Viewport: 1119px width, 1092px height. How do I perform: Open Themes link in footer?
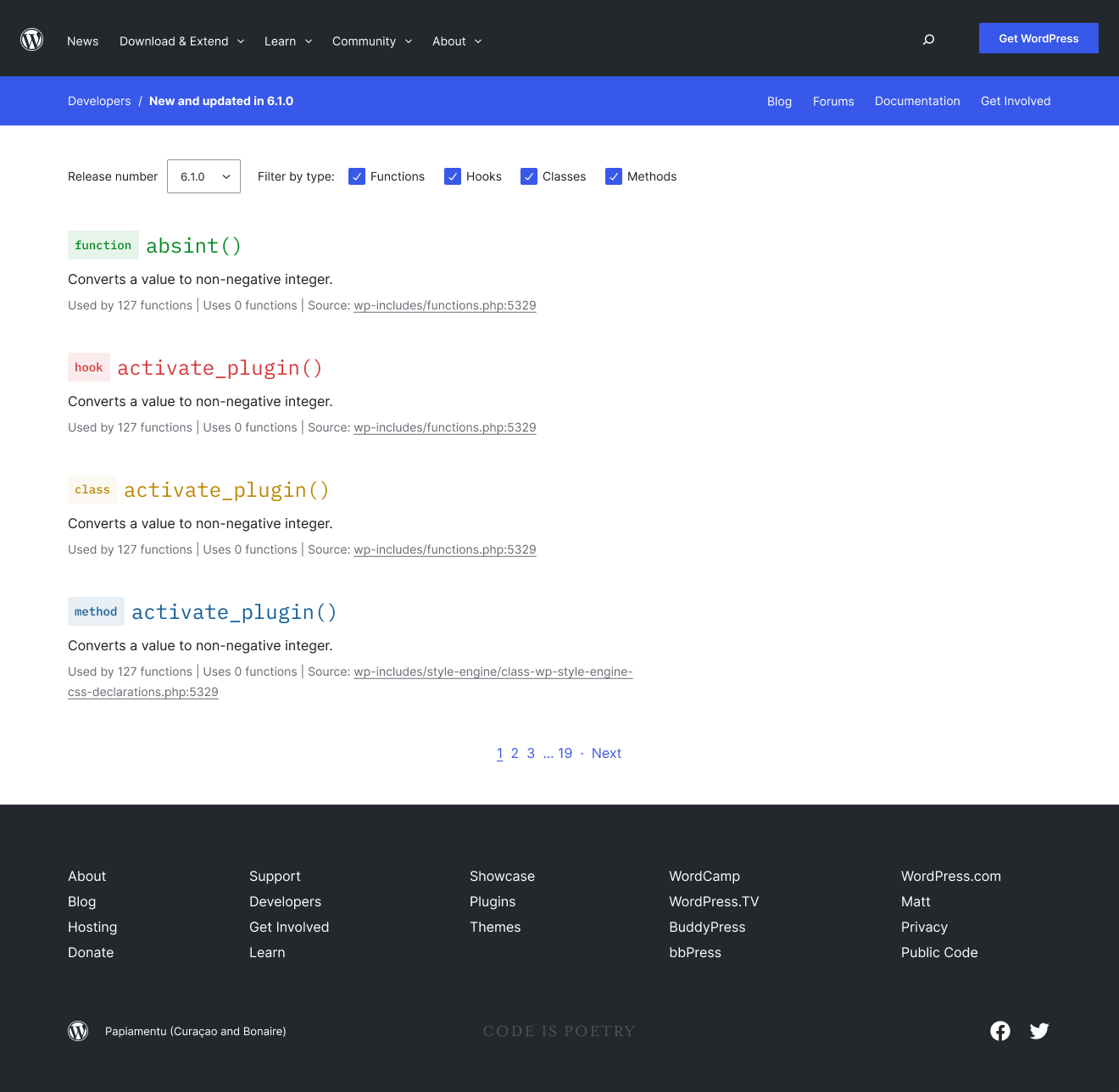point(495,927)
